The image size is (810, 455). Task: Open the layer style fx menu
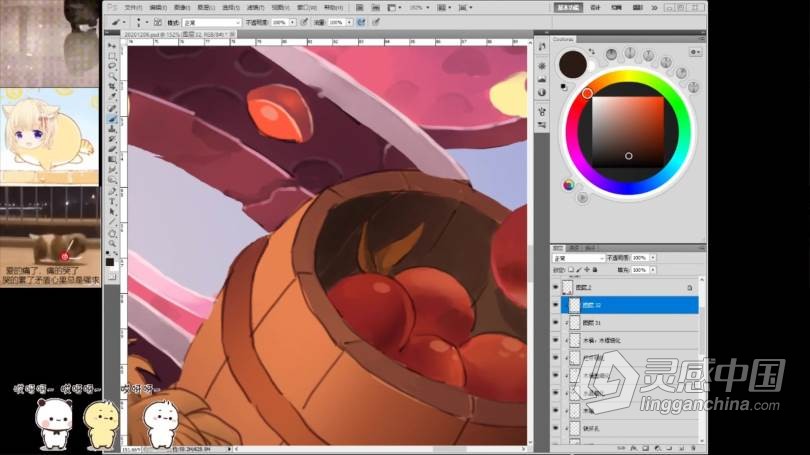[x=633, y=448]
